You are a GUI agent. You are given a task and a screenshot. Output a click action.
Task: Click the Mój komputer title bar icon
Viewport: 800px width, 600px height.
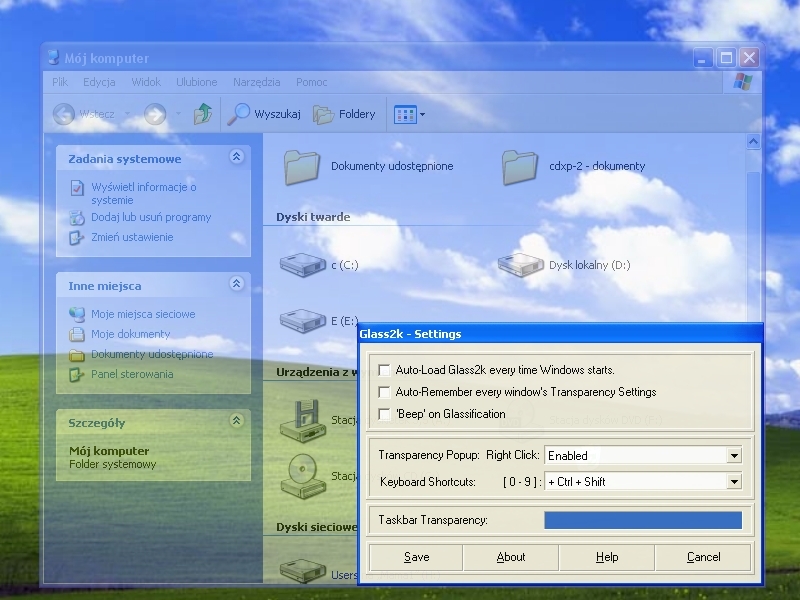54,58
